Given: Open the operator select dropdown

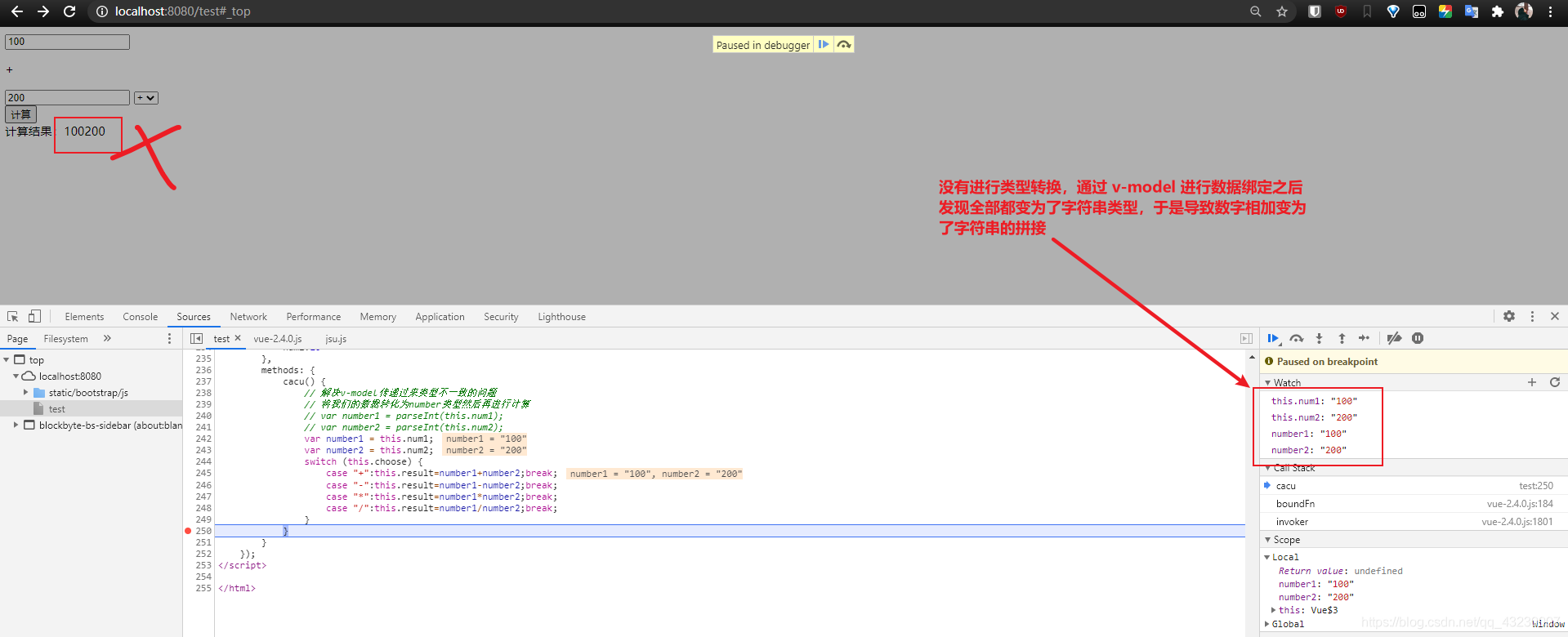Looking at the screenshot, I should pos(146,98).
